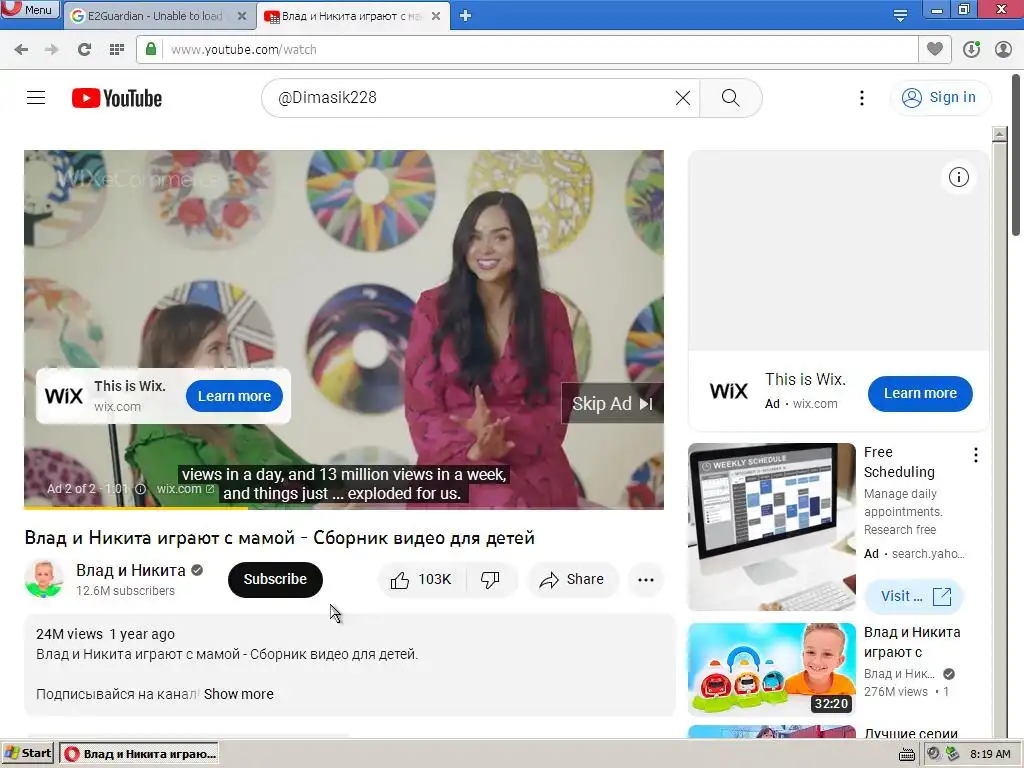Close the E2Guardian tab
The height and width of the screenshot is (768, 1024).
click(242, 16)
